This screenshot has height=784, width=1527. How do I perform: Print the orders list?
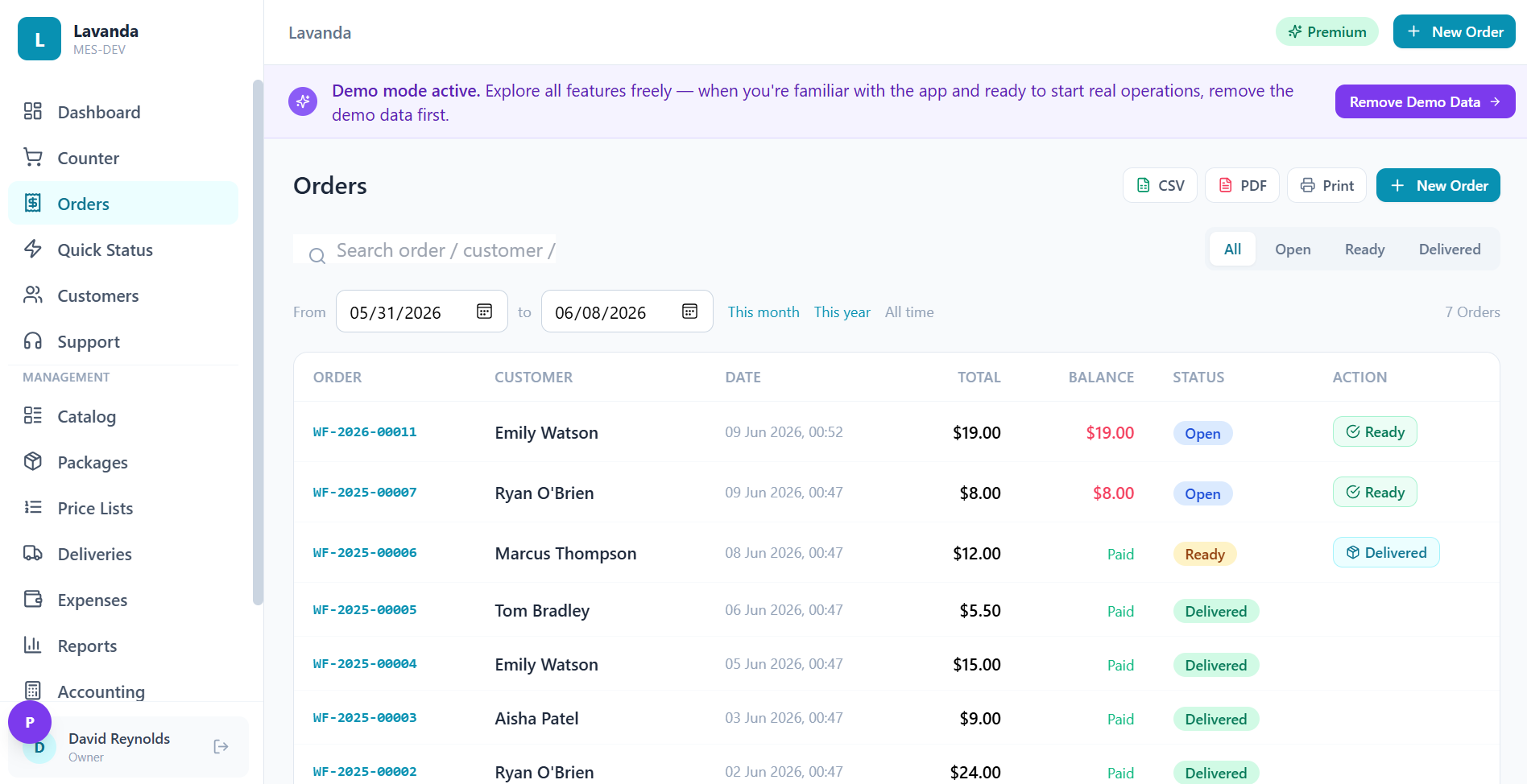(x=1326, y=185)
